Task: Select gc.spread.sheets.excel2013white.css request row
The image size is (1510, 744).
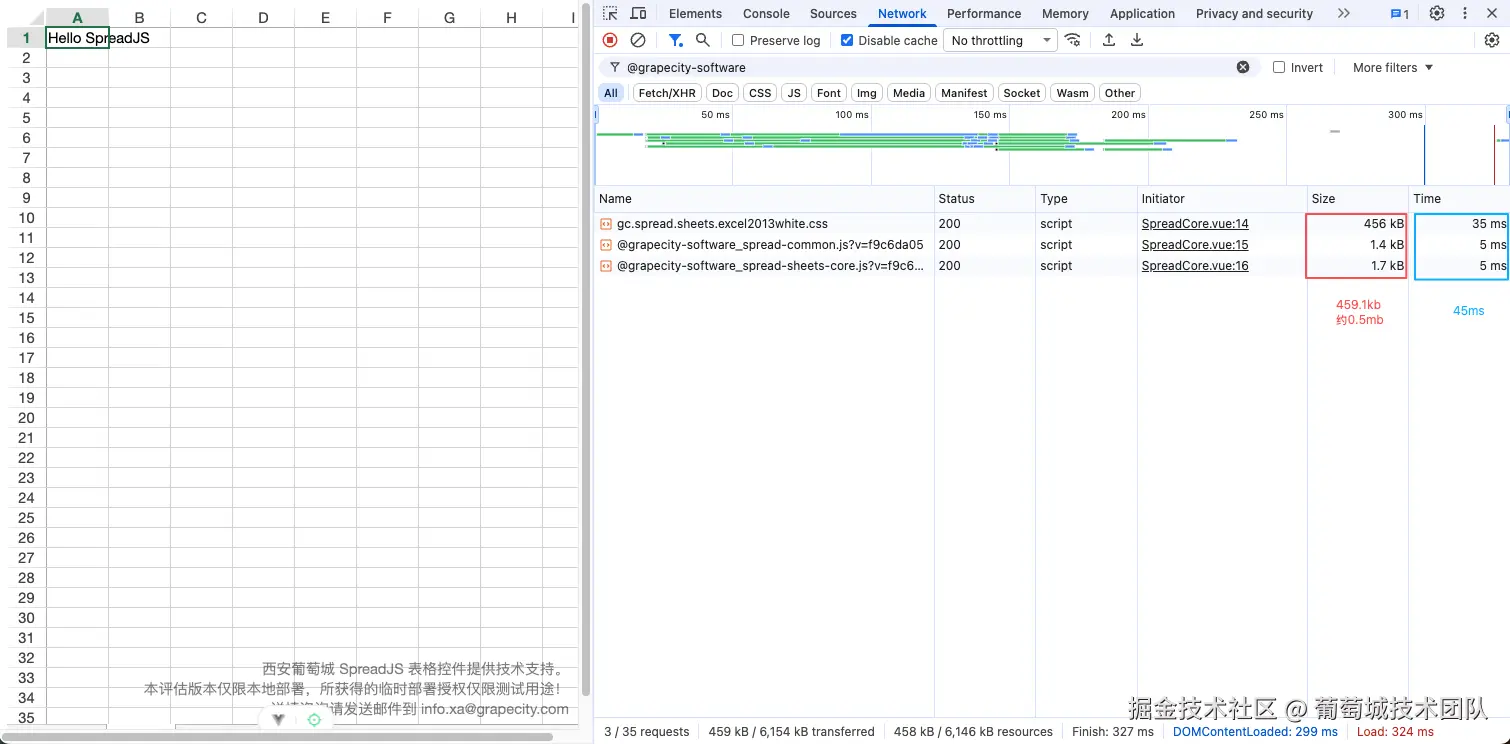Action: pos(1052,224)
